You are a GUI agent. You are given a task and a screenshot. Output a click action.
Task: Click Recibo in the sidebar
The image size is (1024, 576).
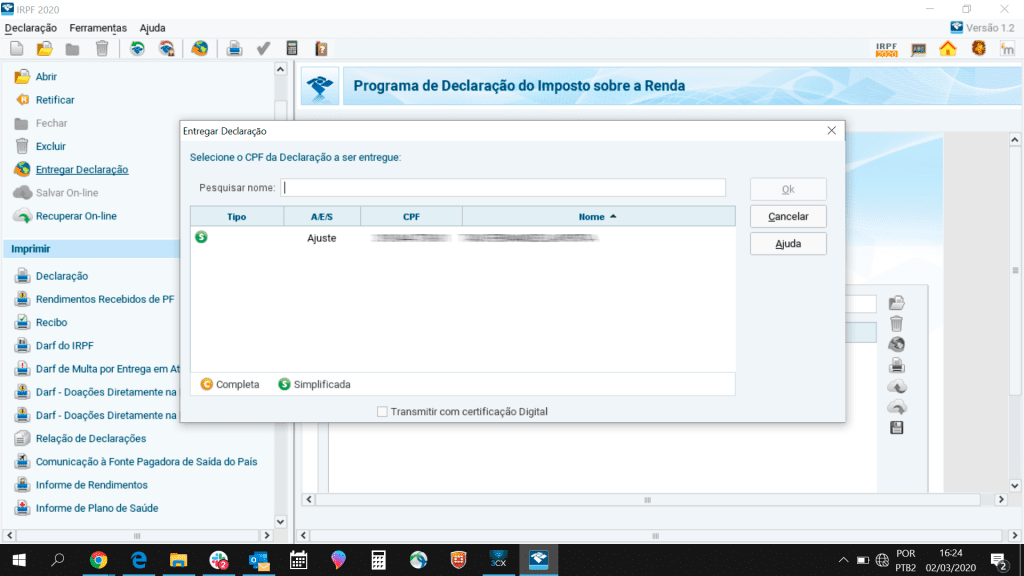pyautogui.click(x=51, y=323)
